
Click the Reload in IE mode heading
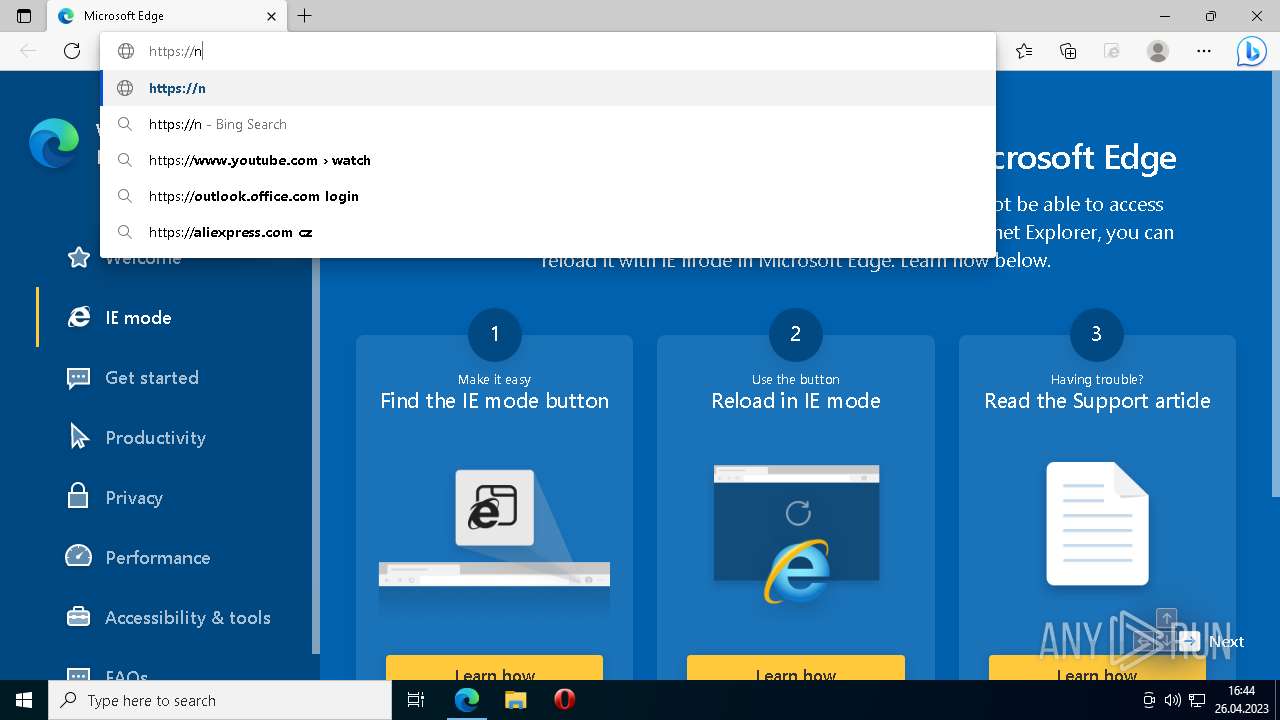pyautogui.click(x=796, y=401)
